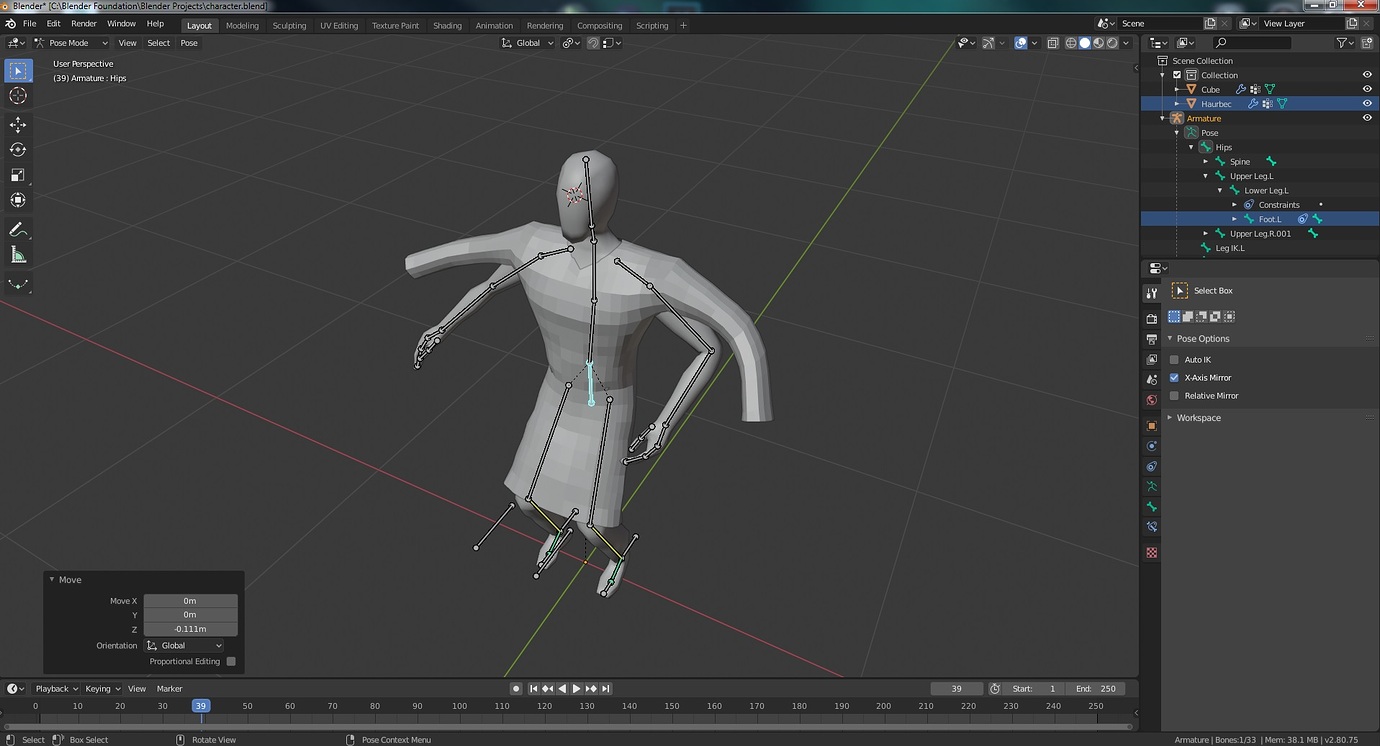
Task: Click the End frame 250 field
Action: coord(1096,689)
